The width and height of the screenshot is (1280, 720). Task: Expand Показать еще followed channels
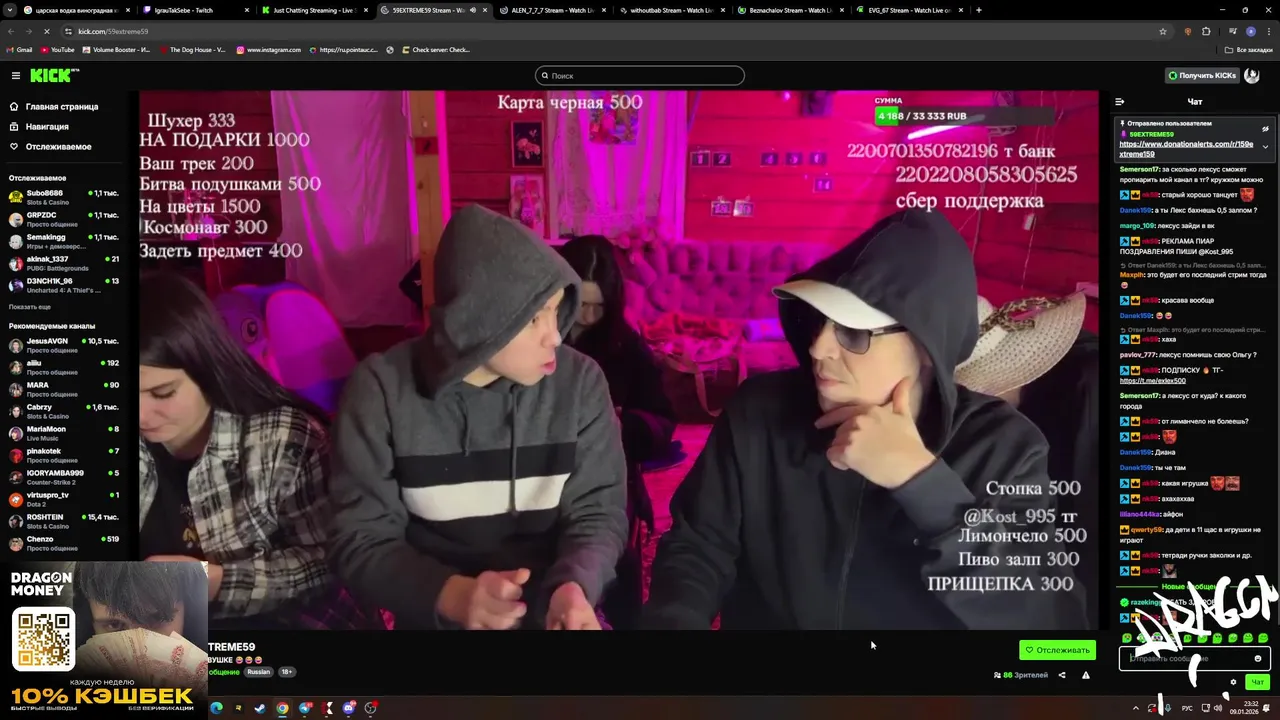point(30,307)
